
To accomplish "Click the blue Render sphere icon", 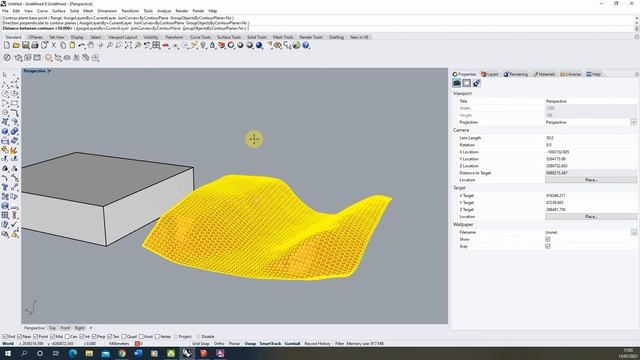I will coord(259,45).
